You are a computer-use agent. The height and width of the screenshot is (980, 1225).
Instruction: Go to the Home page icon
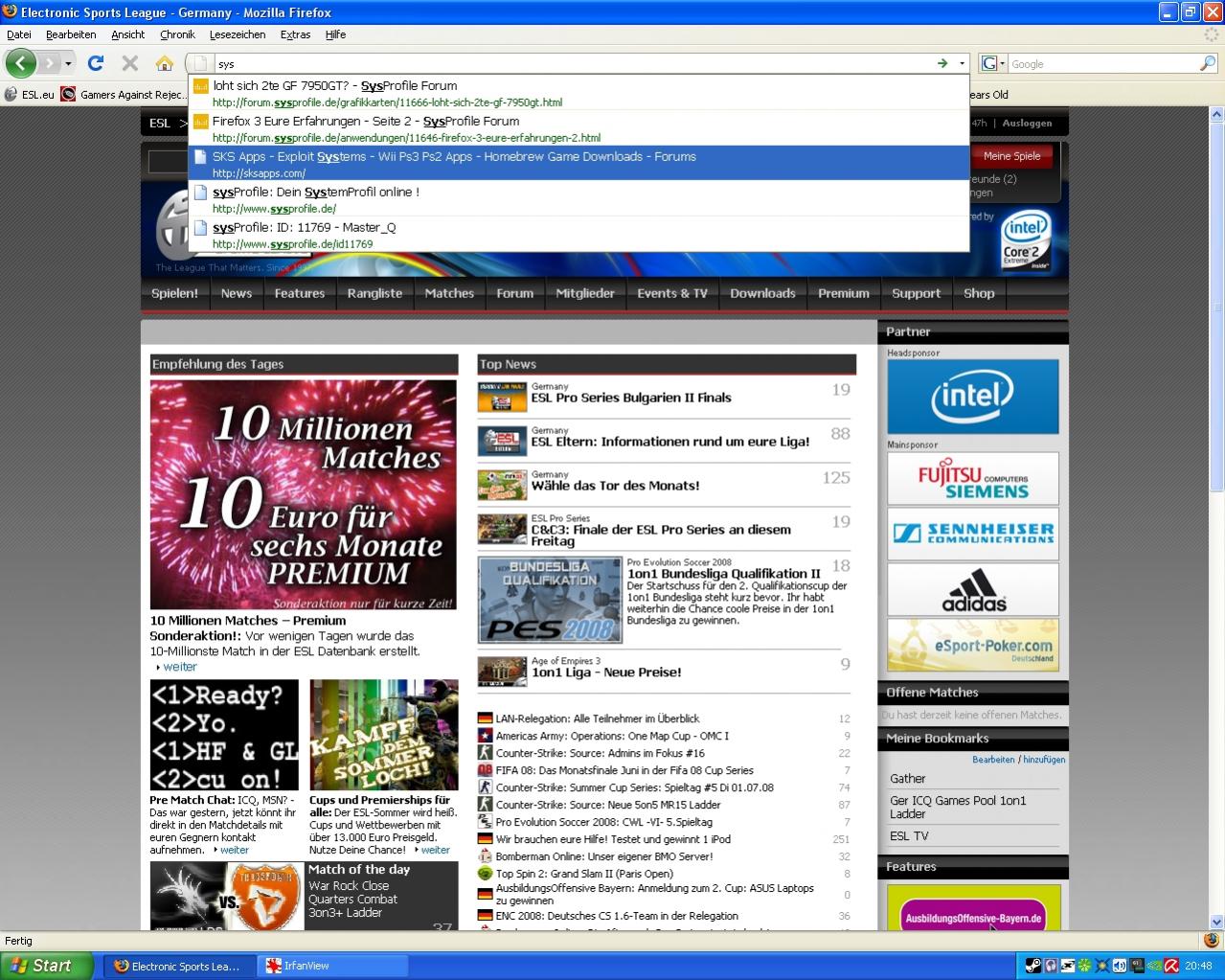[165, 63]
